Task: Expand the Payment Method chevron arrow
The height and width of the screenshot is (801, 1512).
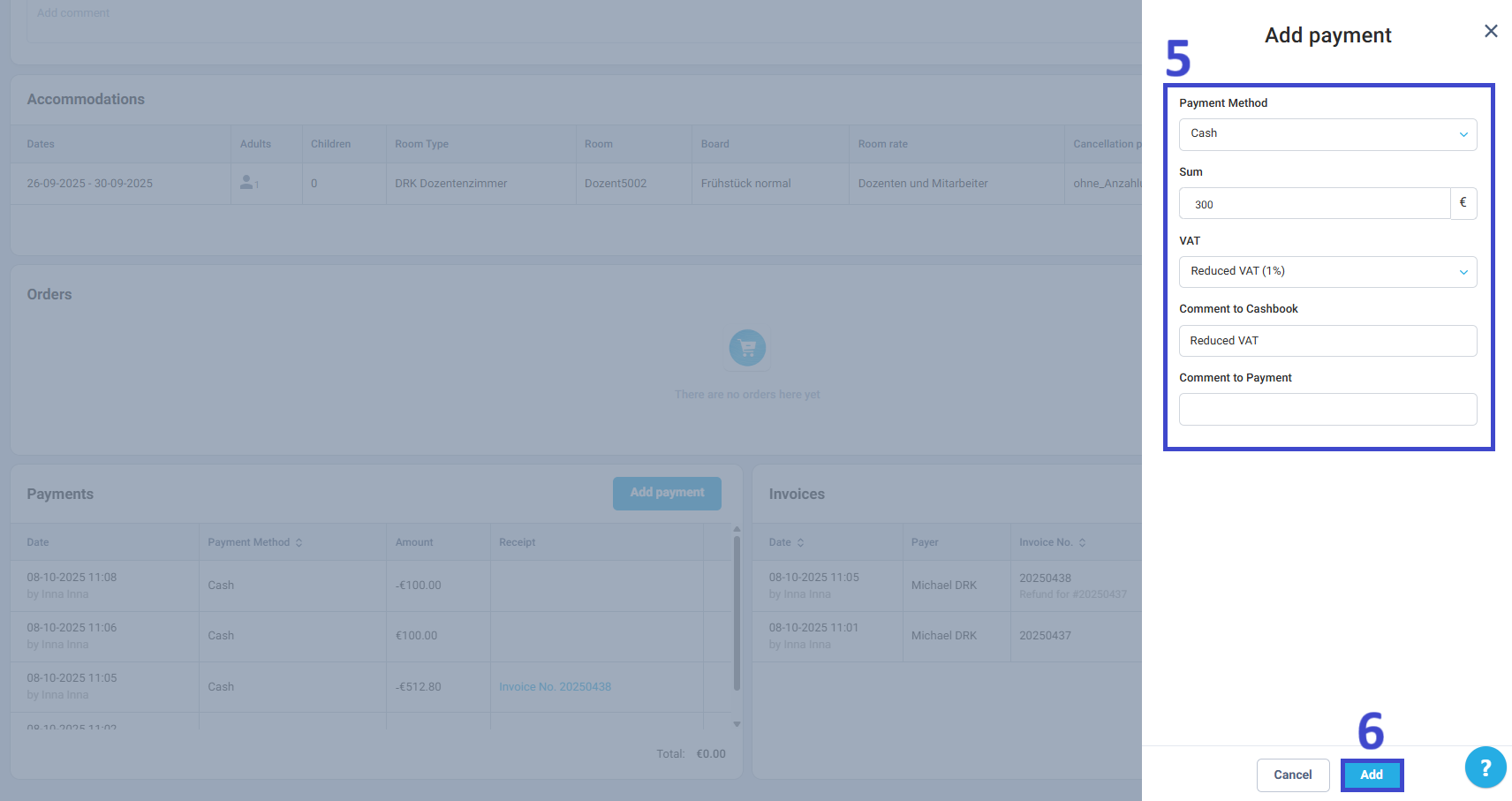Action: click(1463, 134)
